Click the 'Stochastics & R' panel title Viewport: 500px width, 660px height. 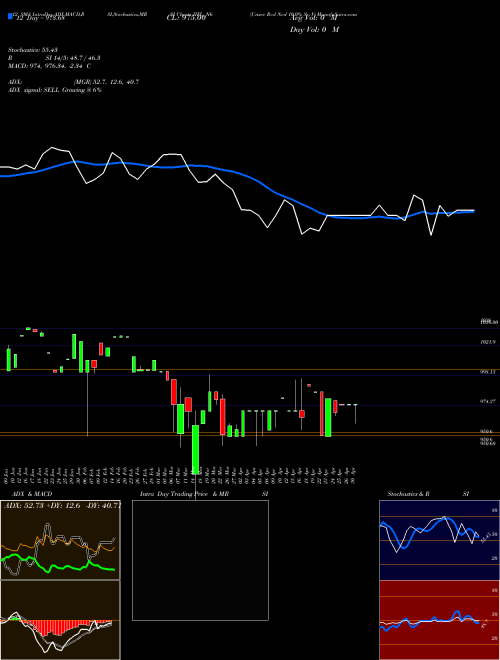tap(408, 494)
